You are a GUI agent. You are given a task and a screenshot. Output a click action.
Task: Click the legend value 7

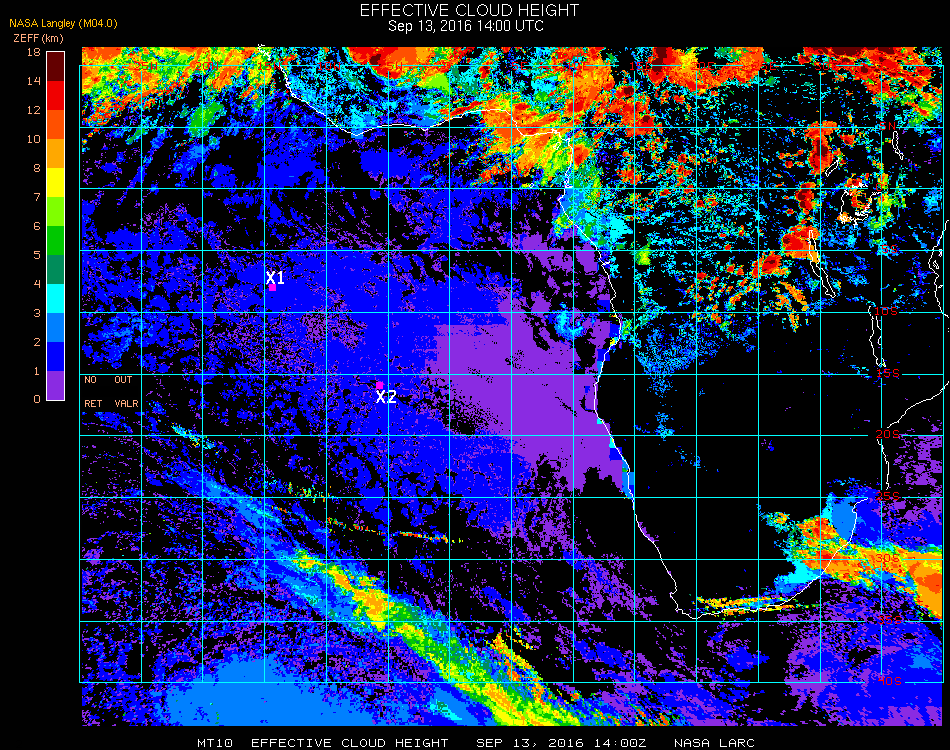pos(37,197)
